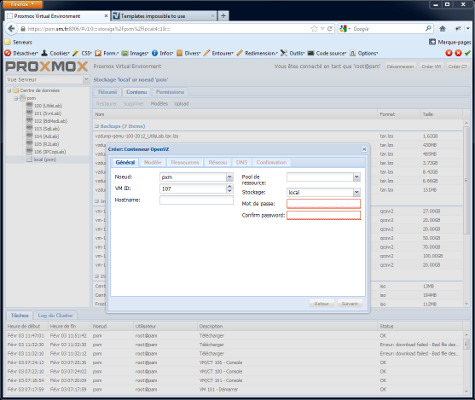475x400 pixels.
Task: Open the CSS developer toolbar menu
Action: tap(82, 53)
